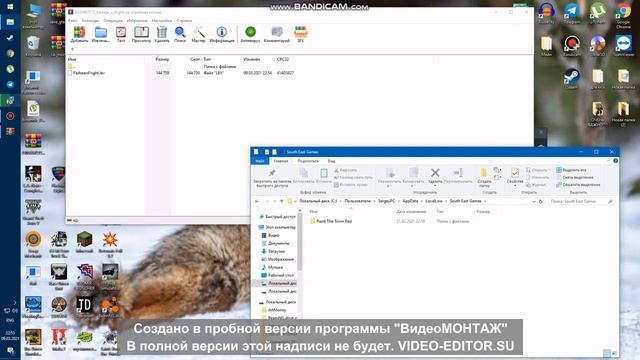Create a new folder with Создать папку
The height and width of the screenshot is (360, 640).
pos(484,178)
